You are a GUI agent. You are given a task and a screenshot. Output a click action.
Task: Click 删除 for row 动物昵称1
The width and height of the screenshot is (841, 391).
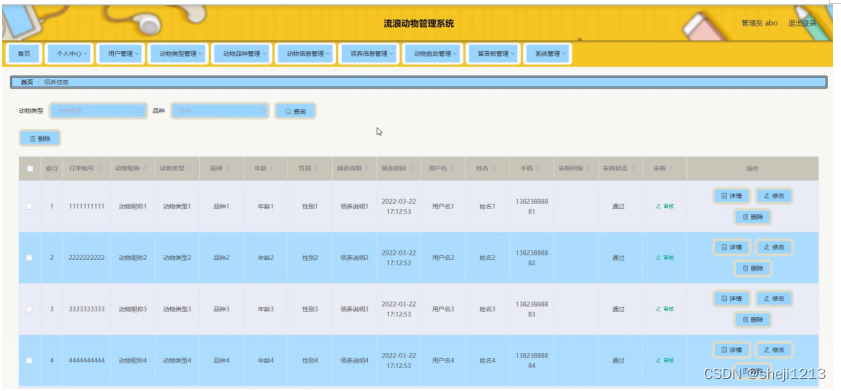(753, 217)
